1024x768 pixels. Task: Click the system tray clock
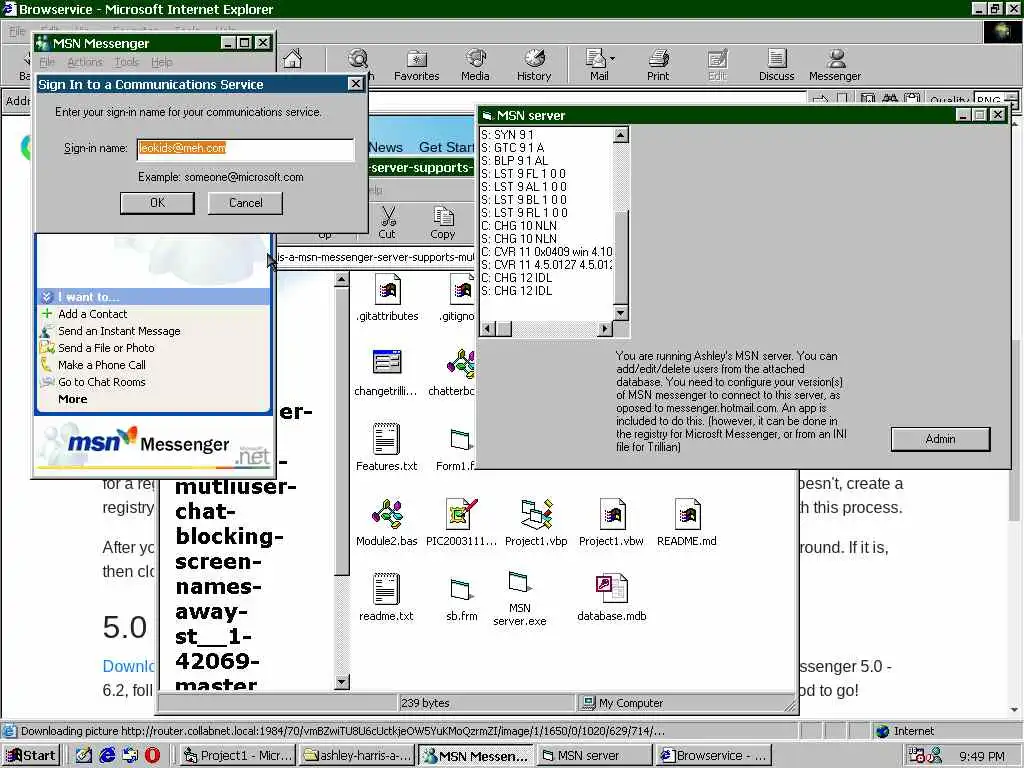click(x=982, y=756)
